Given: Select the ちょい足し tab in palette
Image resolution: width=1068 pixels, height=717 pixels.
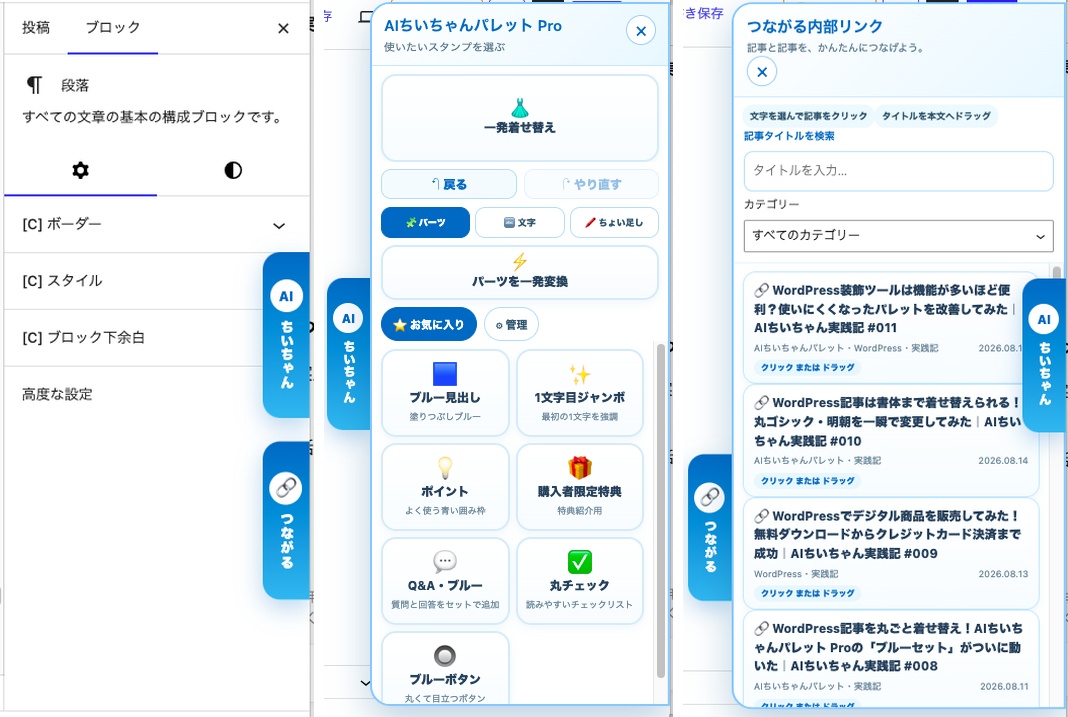Looking at the screenshot, I should tap(614, 223).
